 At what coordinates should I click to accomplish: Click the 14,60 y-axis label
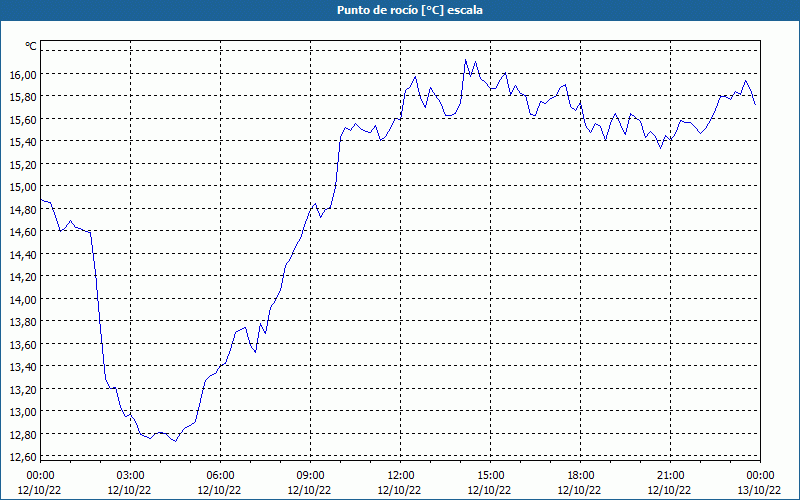click(23, 232)
